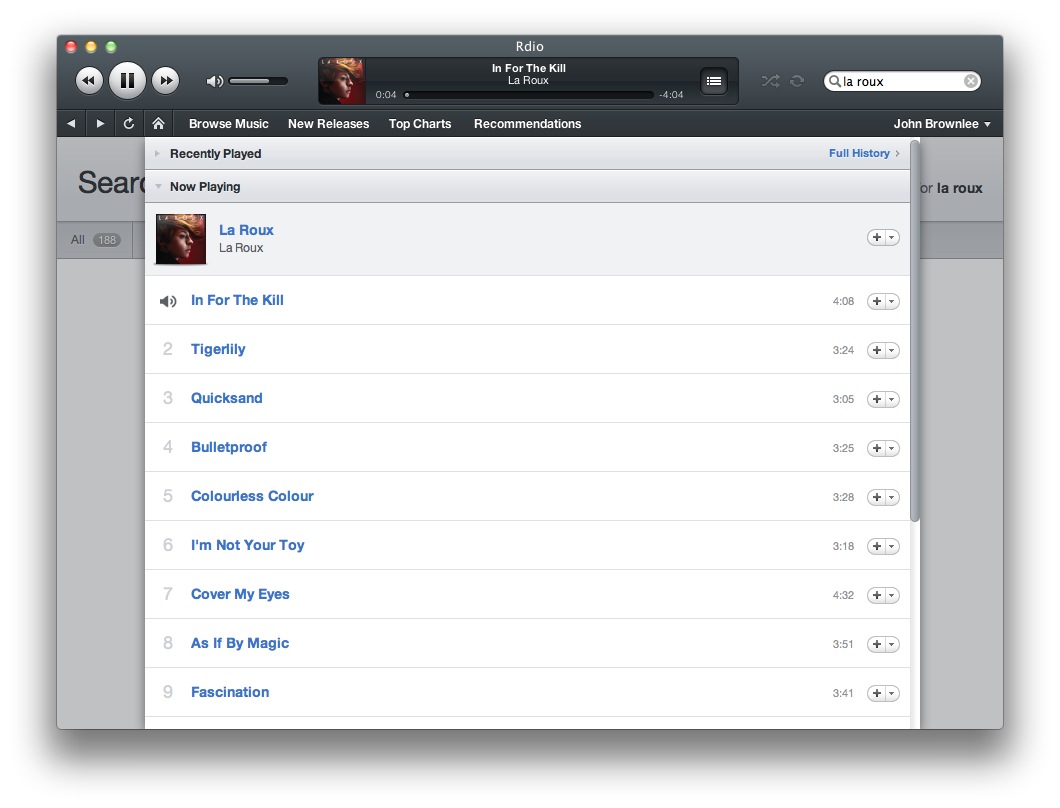Play Colourless Colour
Image resolution: width=1060 pixels, height=808 pixels.
point(252,496)
